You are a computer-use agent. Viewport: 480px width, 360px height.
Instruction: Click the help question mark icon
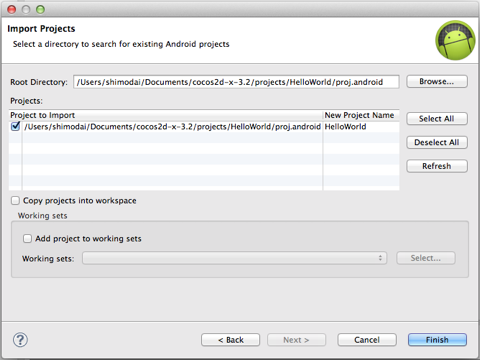tap(20, 340)
